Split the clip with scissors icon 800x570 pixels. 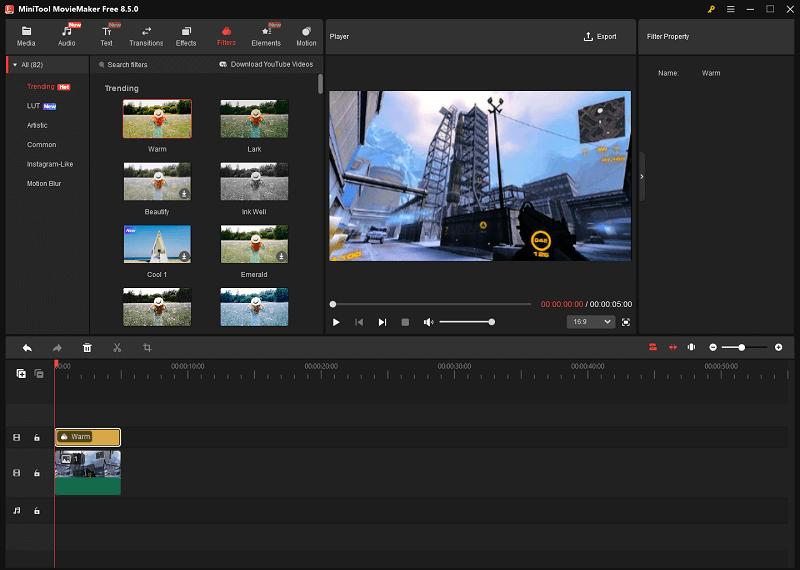click(117, 348)
